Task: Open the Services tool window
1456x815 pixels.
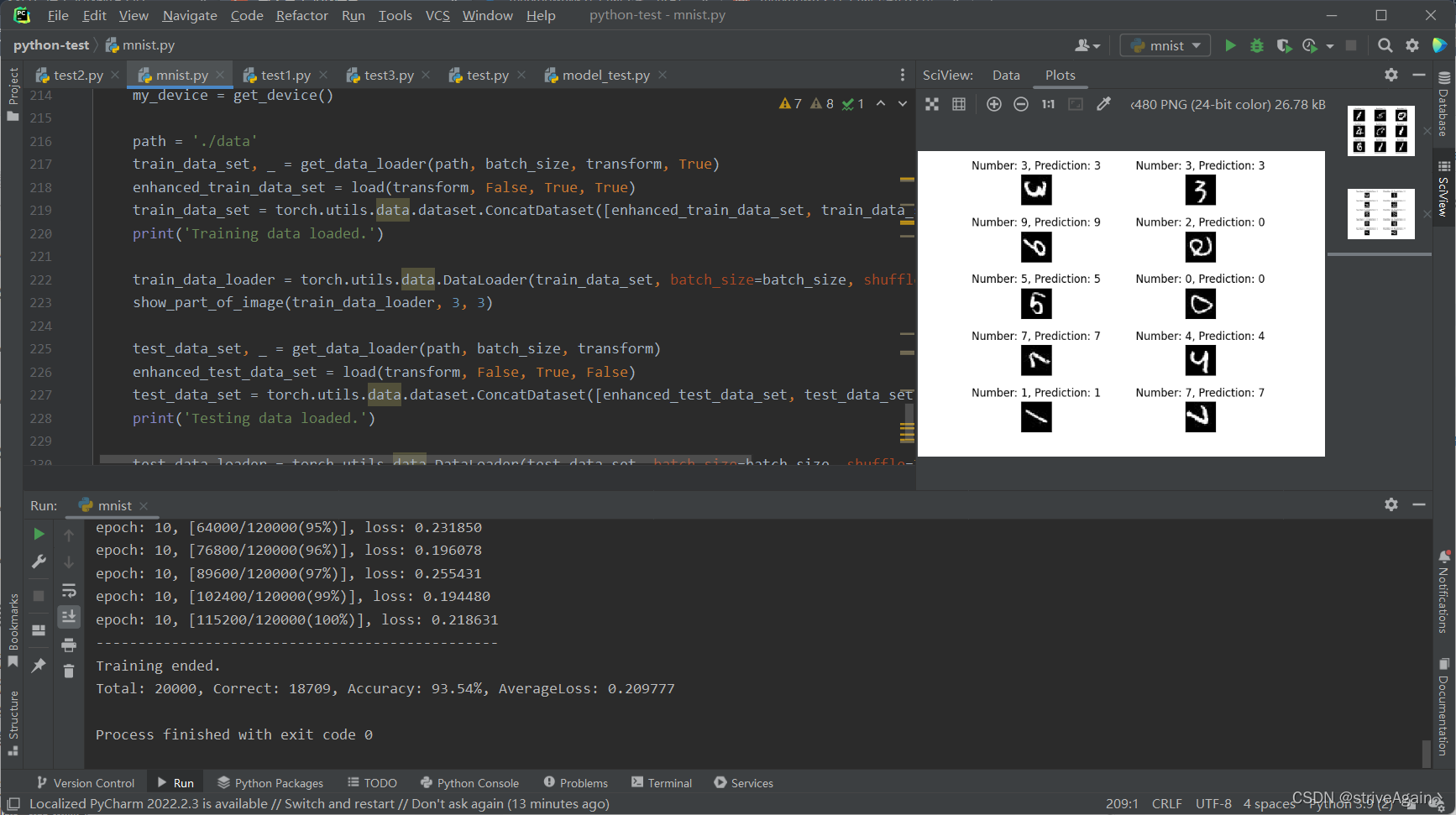Action: 743,782
